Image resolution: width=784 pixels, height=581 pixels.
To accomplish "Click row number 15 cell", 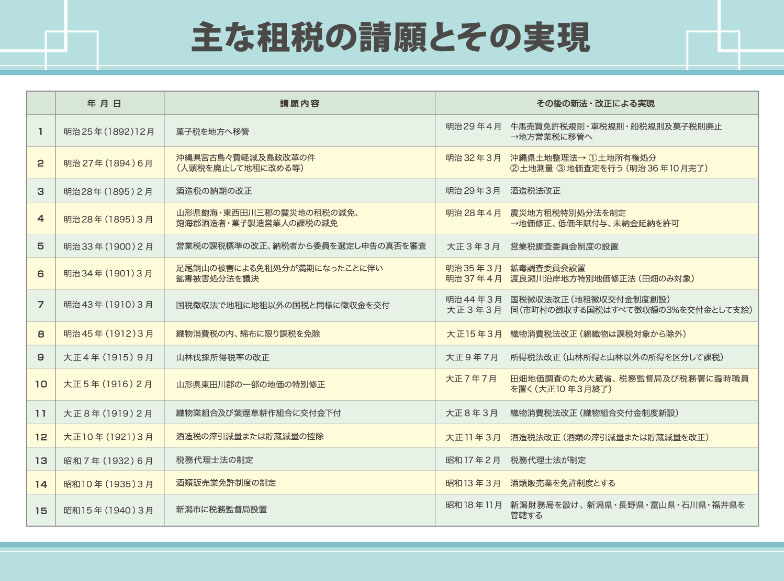I will [x=41, y=509].
